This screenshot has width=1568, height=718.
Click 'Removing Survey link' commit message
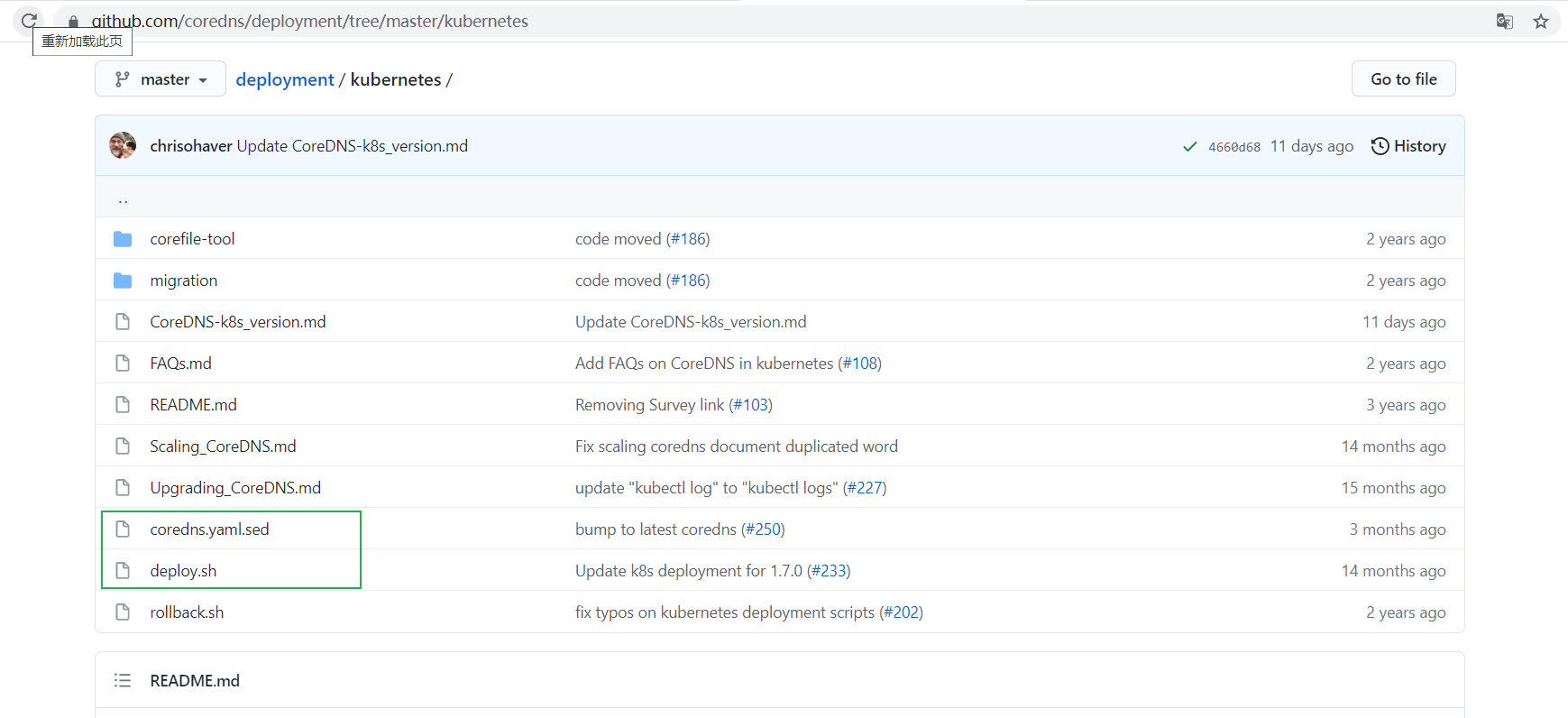click(649, 405)
